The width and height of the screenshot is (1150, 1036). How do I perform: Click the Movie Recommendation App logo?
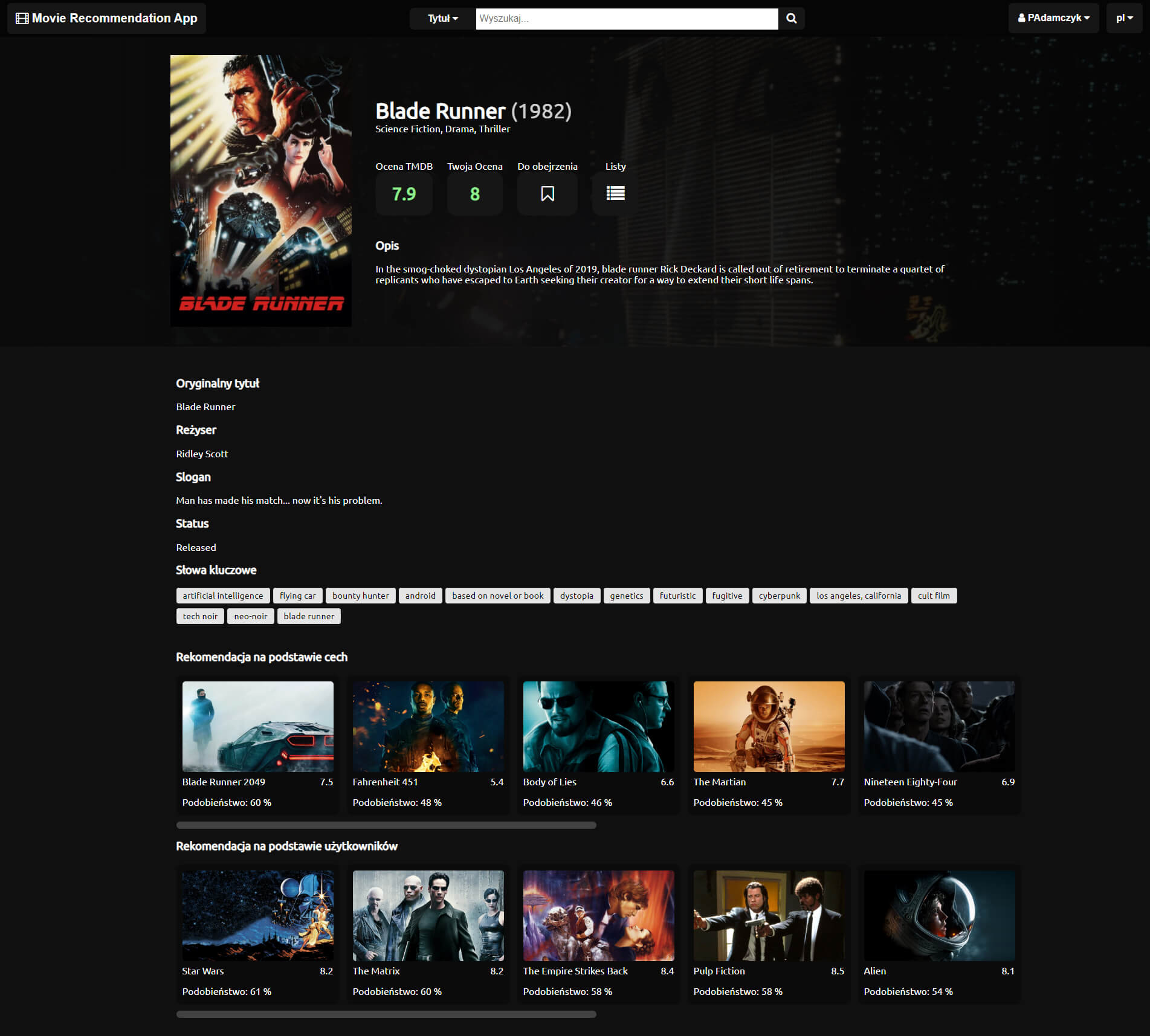tap(106, 18)
